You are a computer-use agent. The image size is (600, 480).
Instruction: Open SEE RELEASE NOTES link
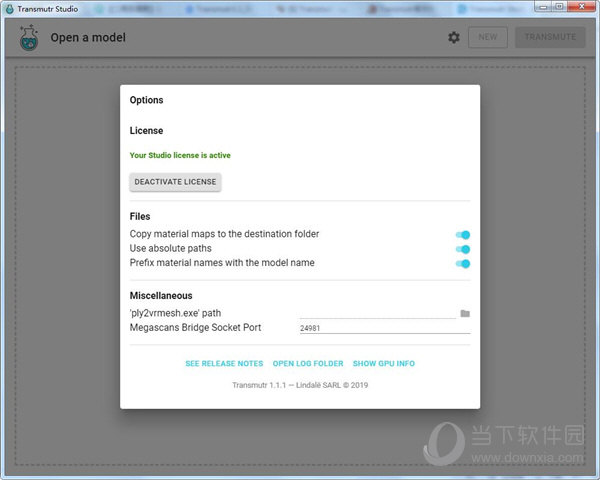point(224,363)
